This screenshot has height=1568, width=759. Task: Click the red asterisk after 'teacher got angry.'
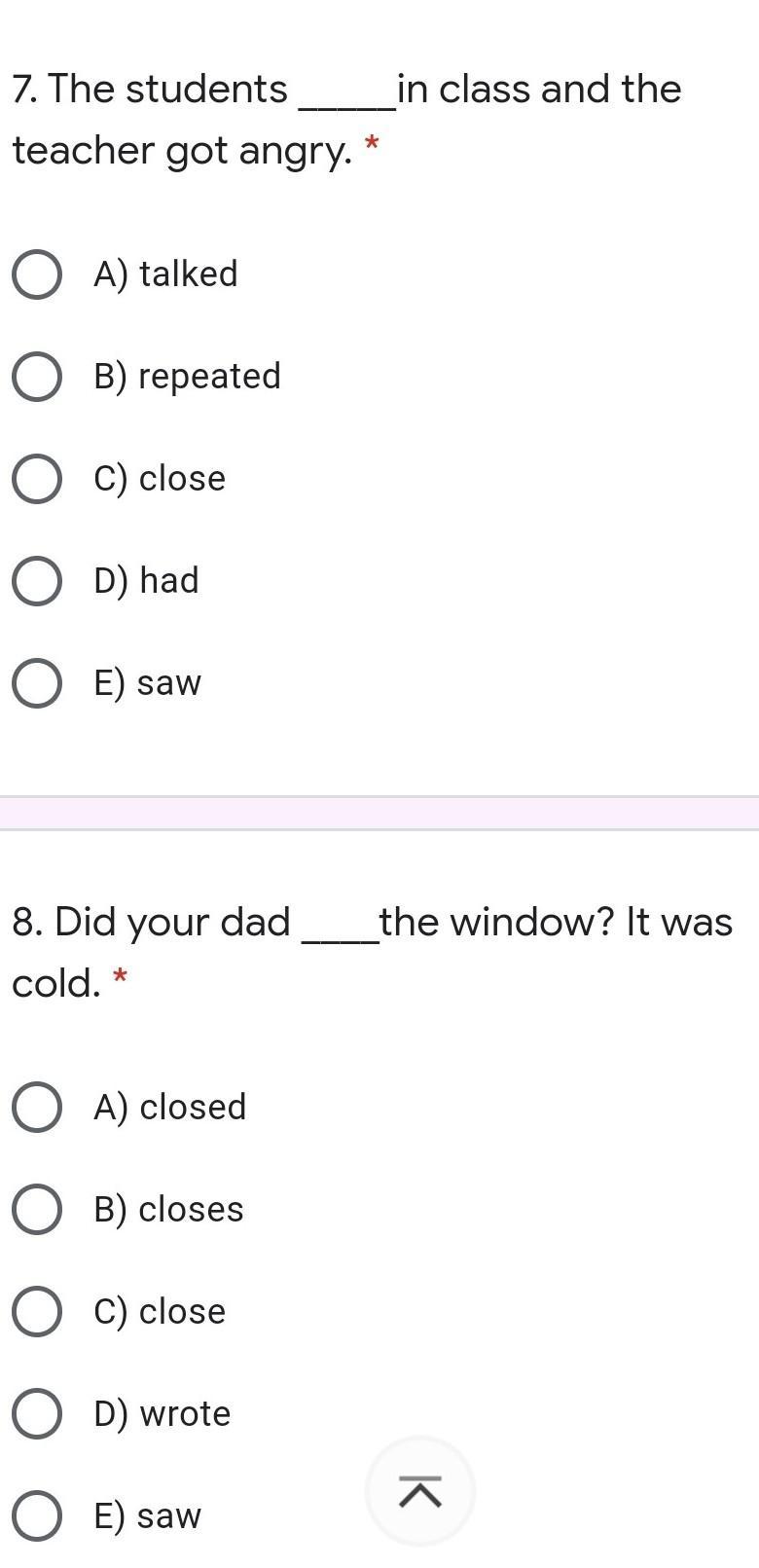[371, 147]
